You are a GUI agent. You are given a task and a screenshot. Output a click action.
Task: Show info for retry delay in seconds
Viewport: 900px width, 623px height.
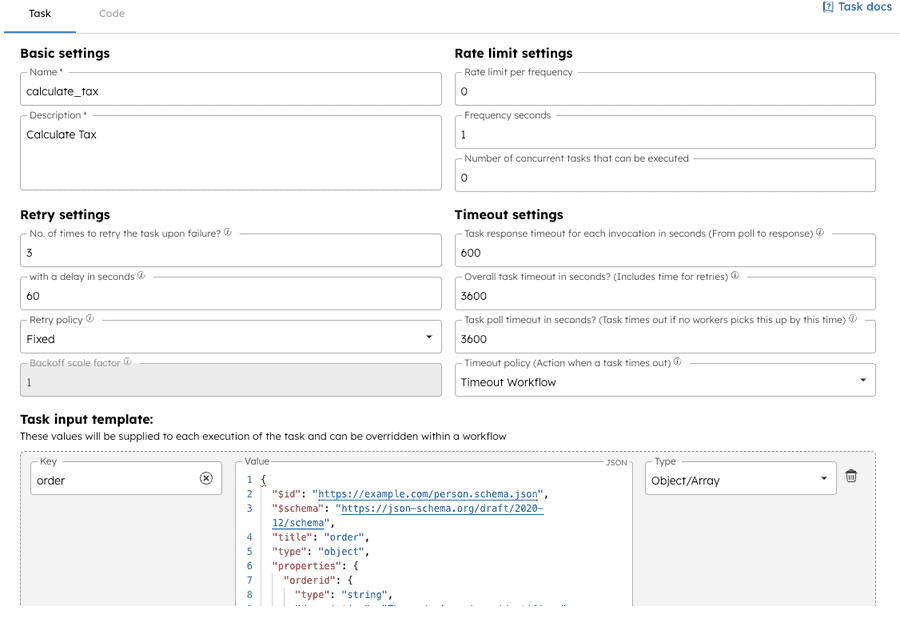pos(141,276)
